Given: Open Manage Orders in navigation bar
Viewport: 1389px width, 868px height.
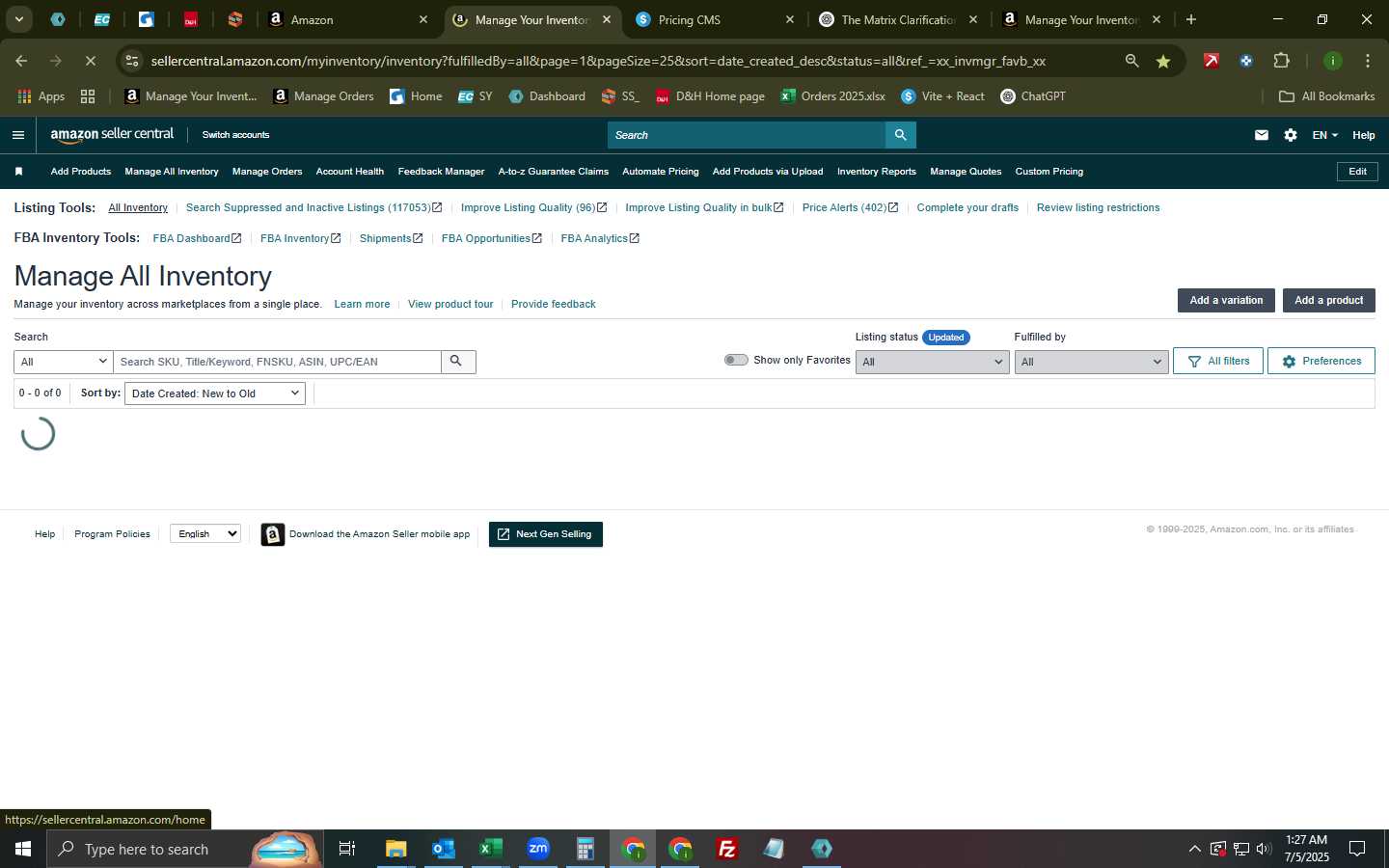Looking at the screenshot, I should [x=267, y=172].
